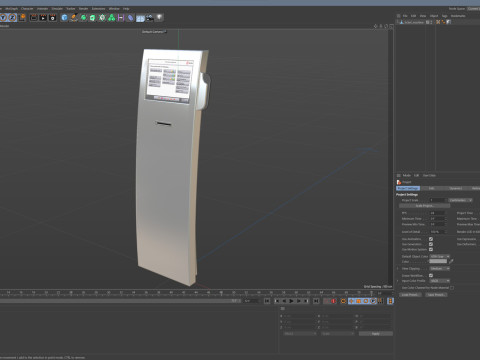
Task: Click the Level of Detail field
Action: [437, 232]
